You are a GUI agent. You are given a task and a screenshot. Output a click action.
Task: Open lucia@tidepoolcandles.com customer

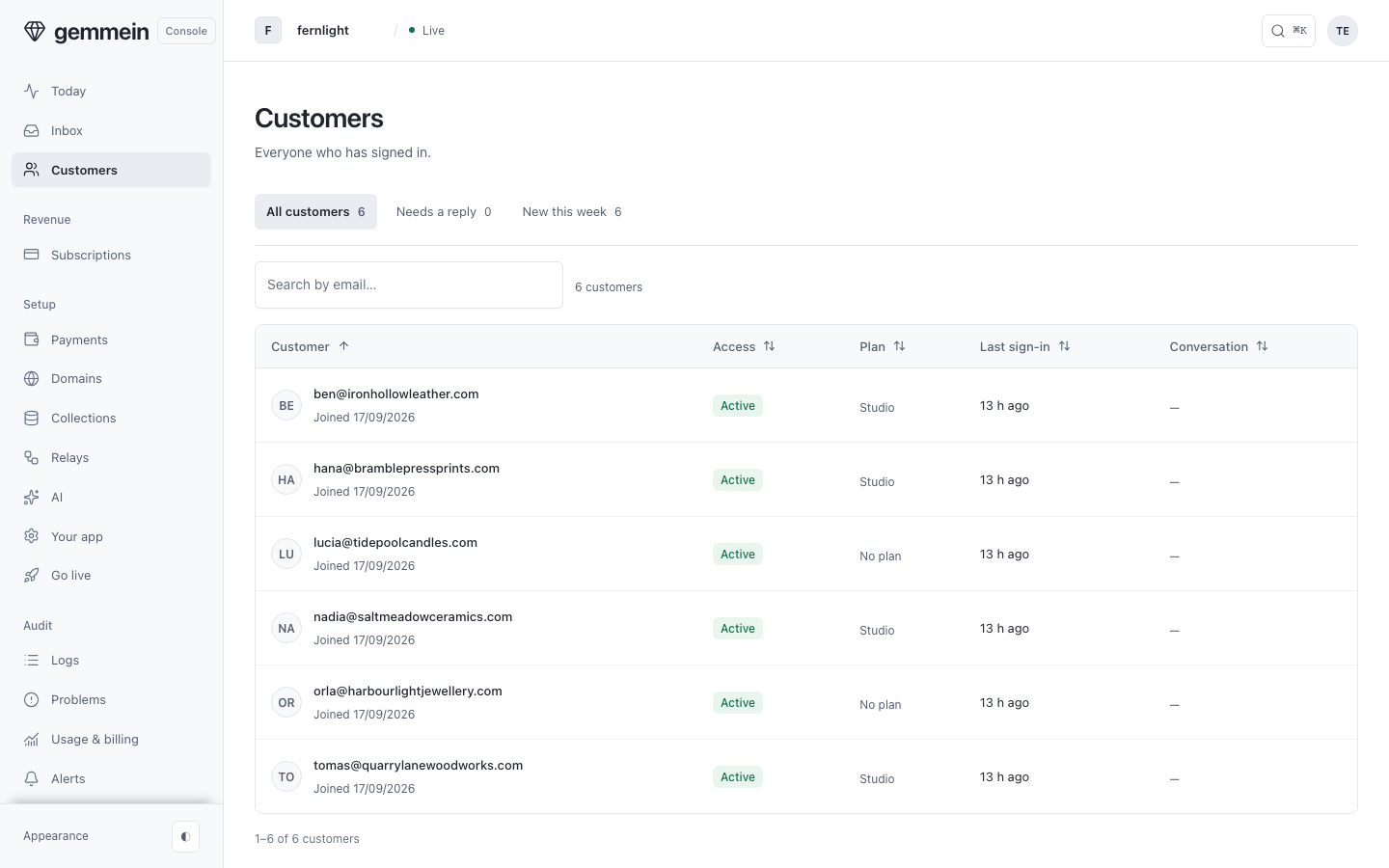pos(395,542)
